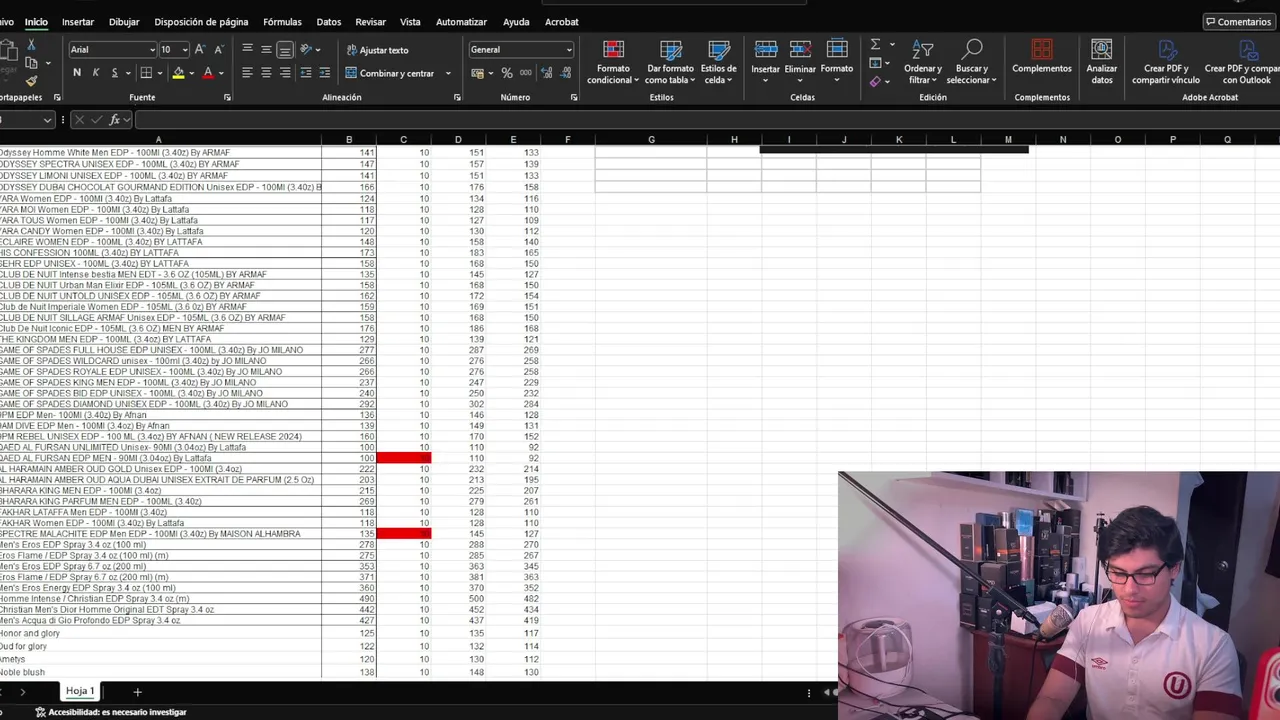Expand Dar formato como tabla menu
Viewport: 1280px width, 720px height.
point(670,62)
